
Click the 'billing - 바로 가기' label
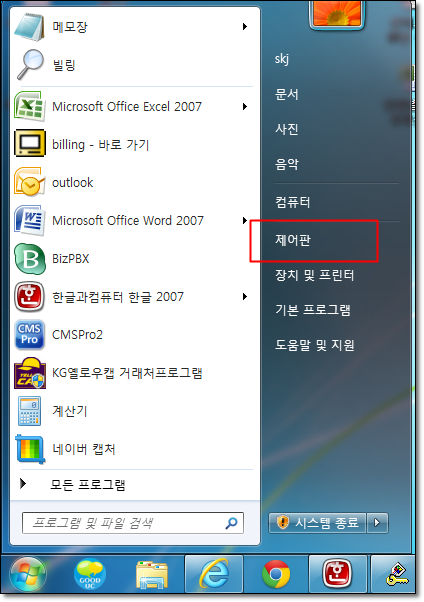point(101,144)
